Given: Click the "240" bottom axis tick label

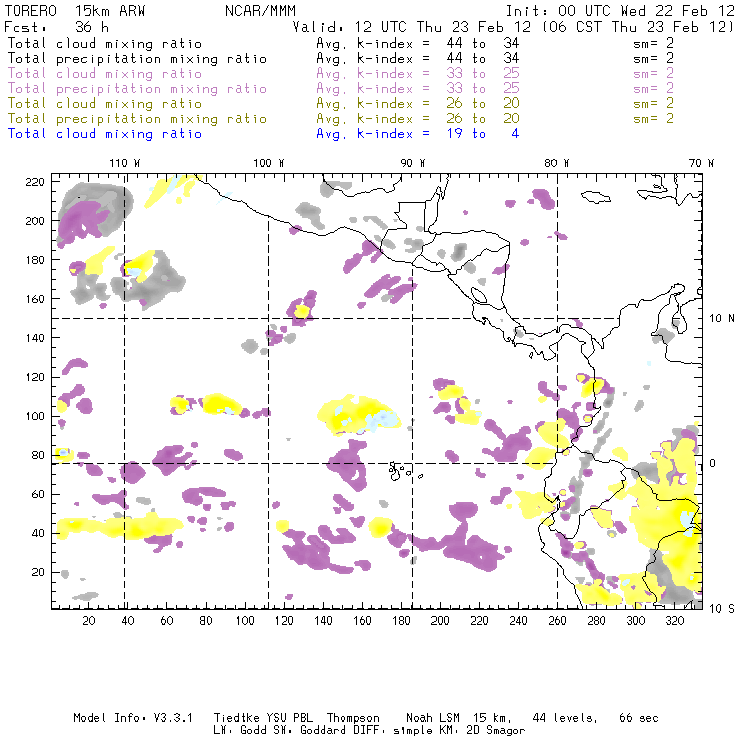Looking at the screenshot, I should tap(518, 621).
